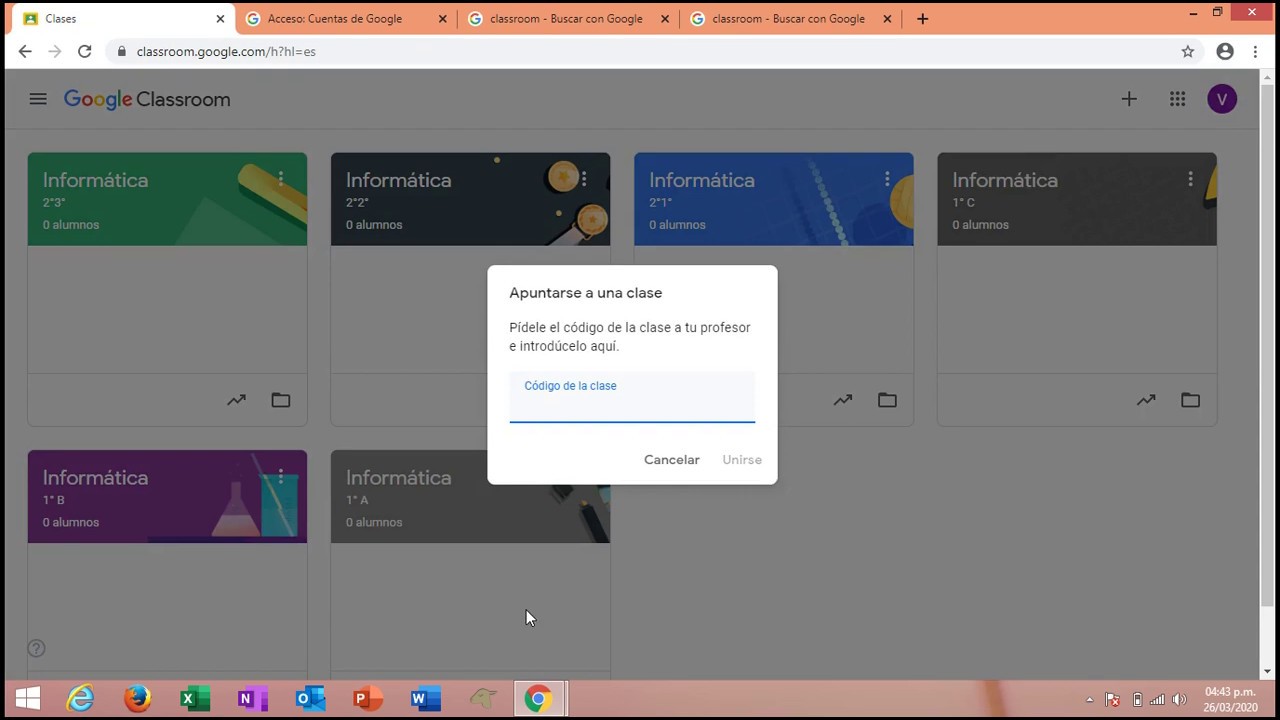Open the Windows Start menu
The image size is (1280, 720).
[x=28, y=699]
